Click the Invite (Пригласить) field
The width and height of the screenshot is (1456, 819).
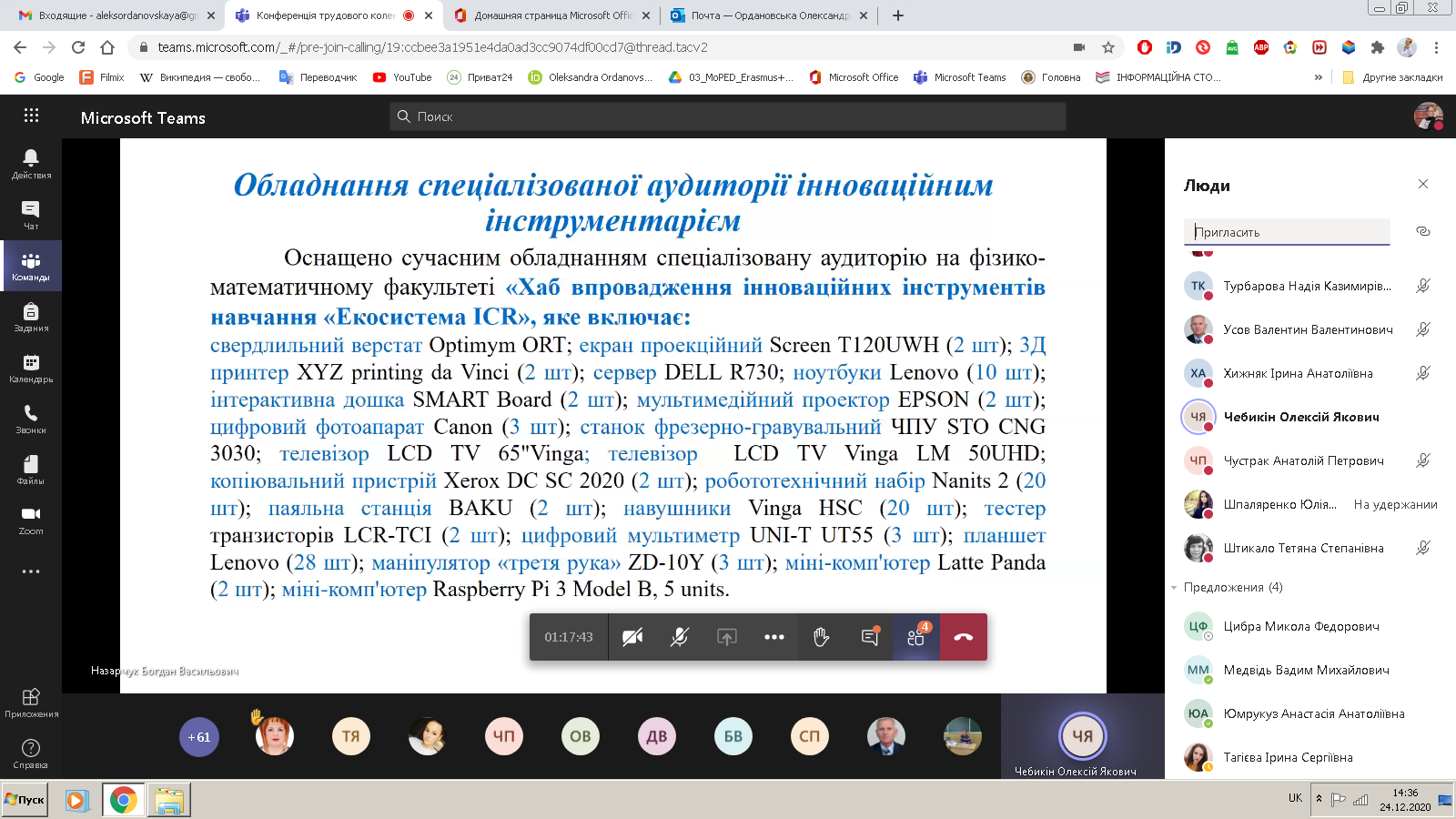pos(1287,232)
